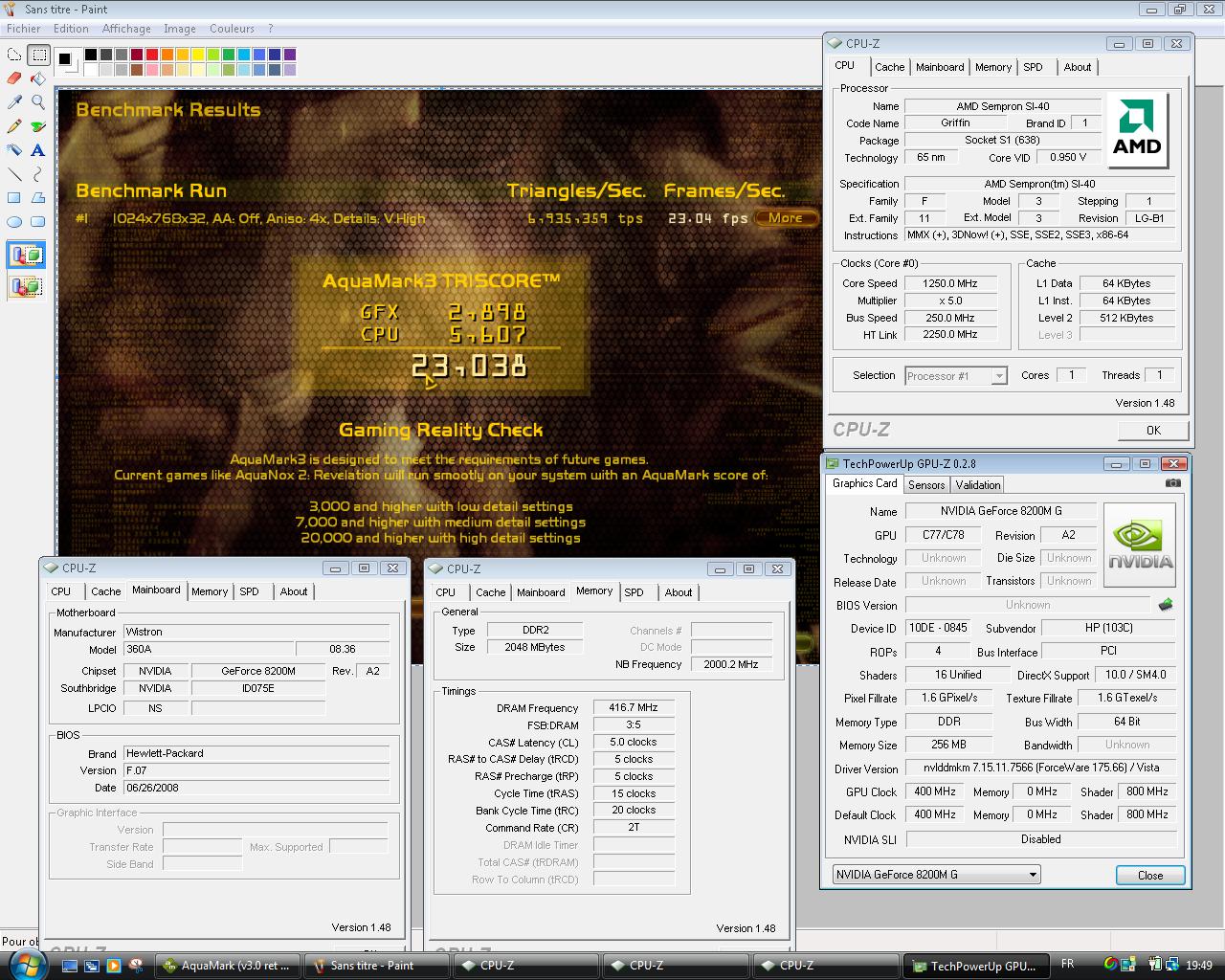
Task: Pick the Rectangle shape tool
Action: [x=14, y=198]
